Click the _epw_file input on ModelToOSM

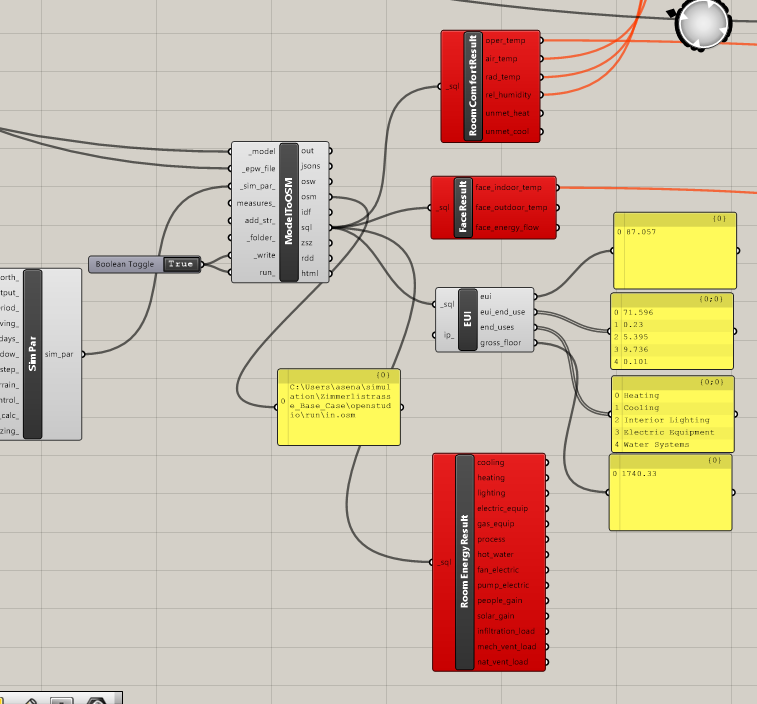(x=256, y=169)
